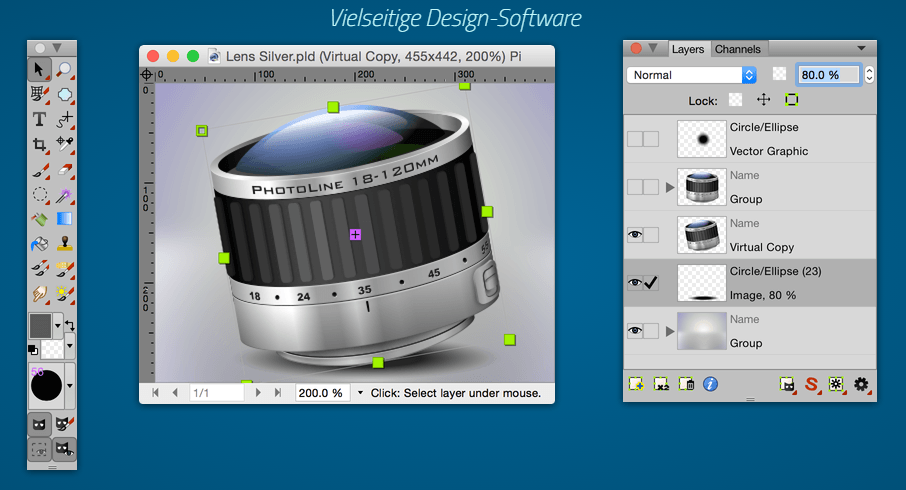Switch to the Channels tab
This screenshot has width=906, height=490.
(x=738, y=49)
